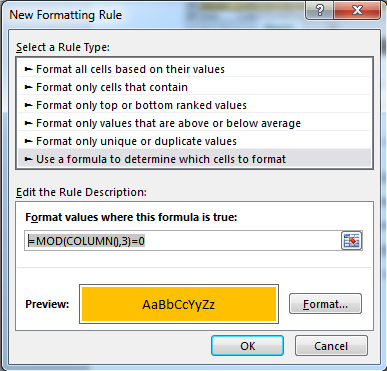387x371 pixels.
Task: Click the orange AaBbCcYyZz preview swatch
Action: pos(179,304)
